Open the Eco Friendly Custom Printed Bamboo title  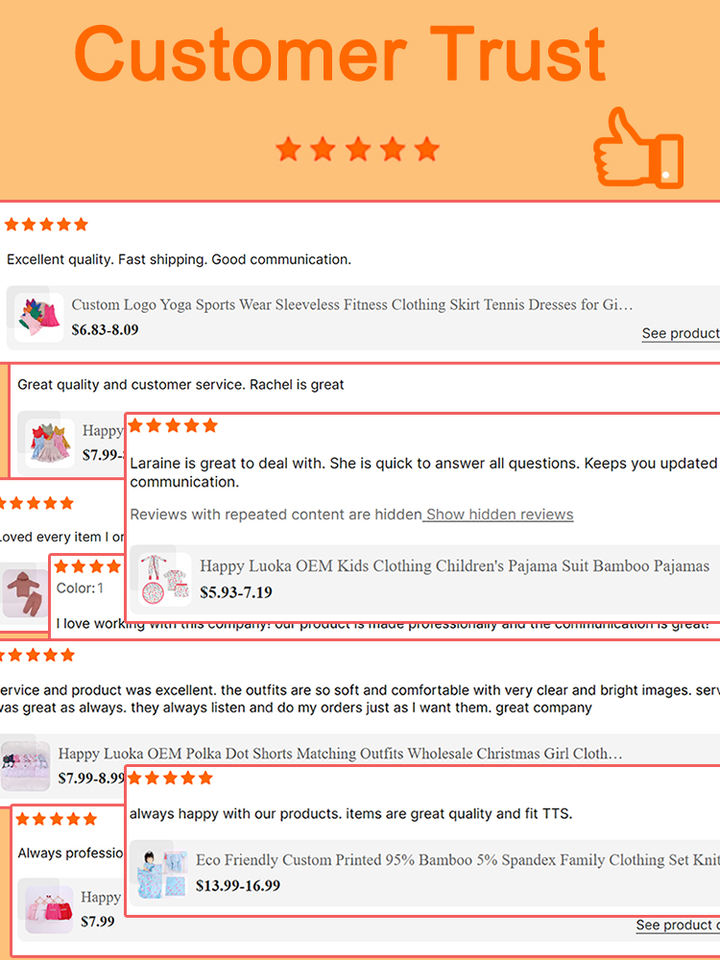click(457, 860)
